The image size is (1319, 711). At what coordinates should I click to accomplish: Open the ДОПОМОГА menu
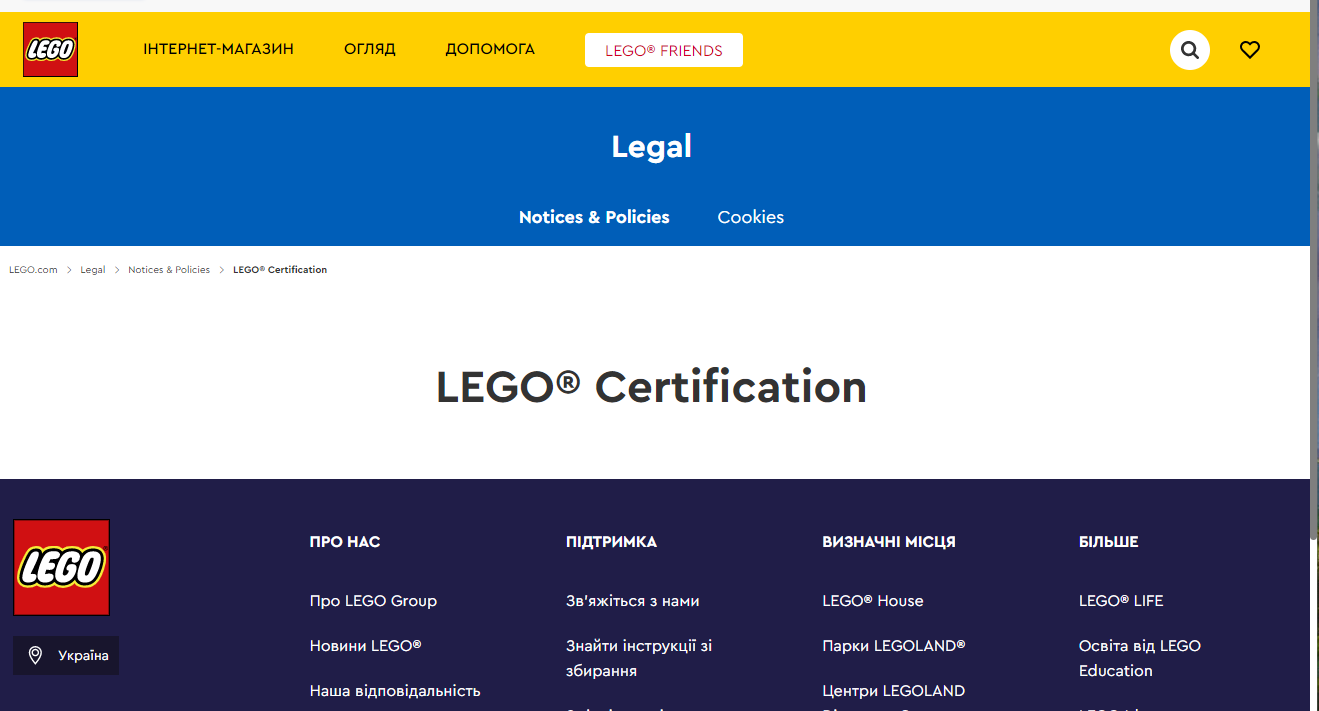click(490, 49)
